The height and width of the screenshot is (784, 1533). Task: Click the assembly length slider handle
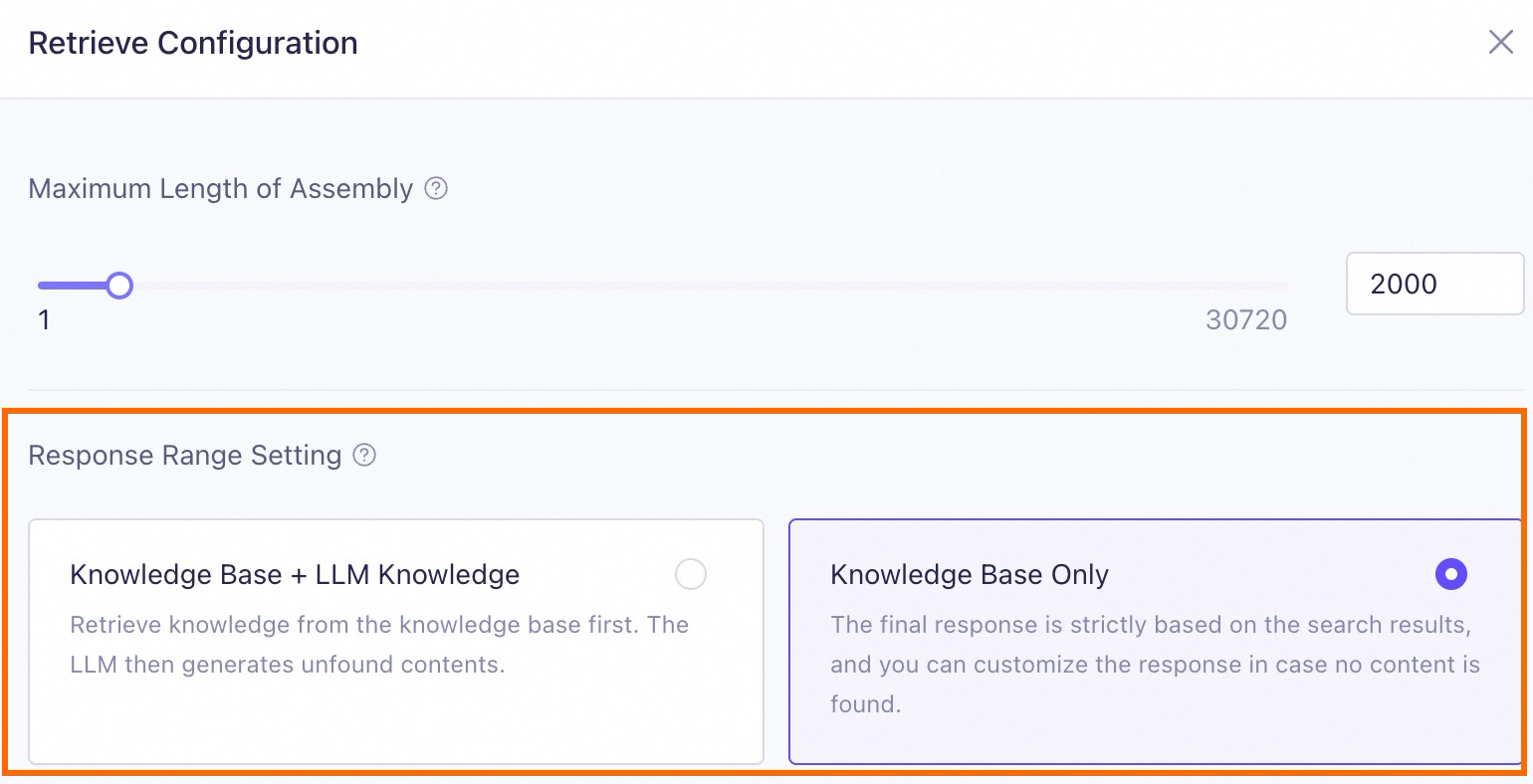[x=119, y=286]
